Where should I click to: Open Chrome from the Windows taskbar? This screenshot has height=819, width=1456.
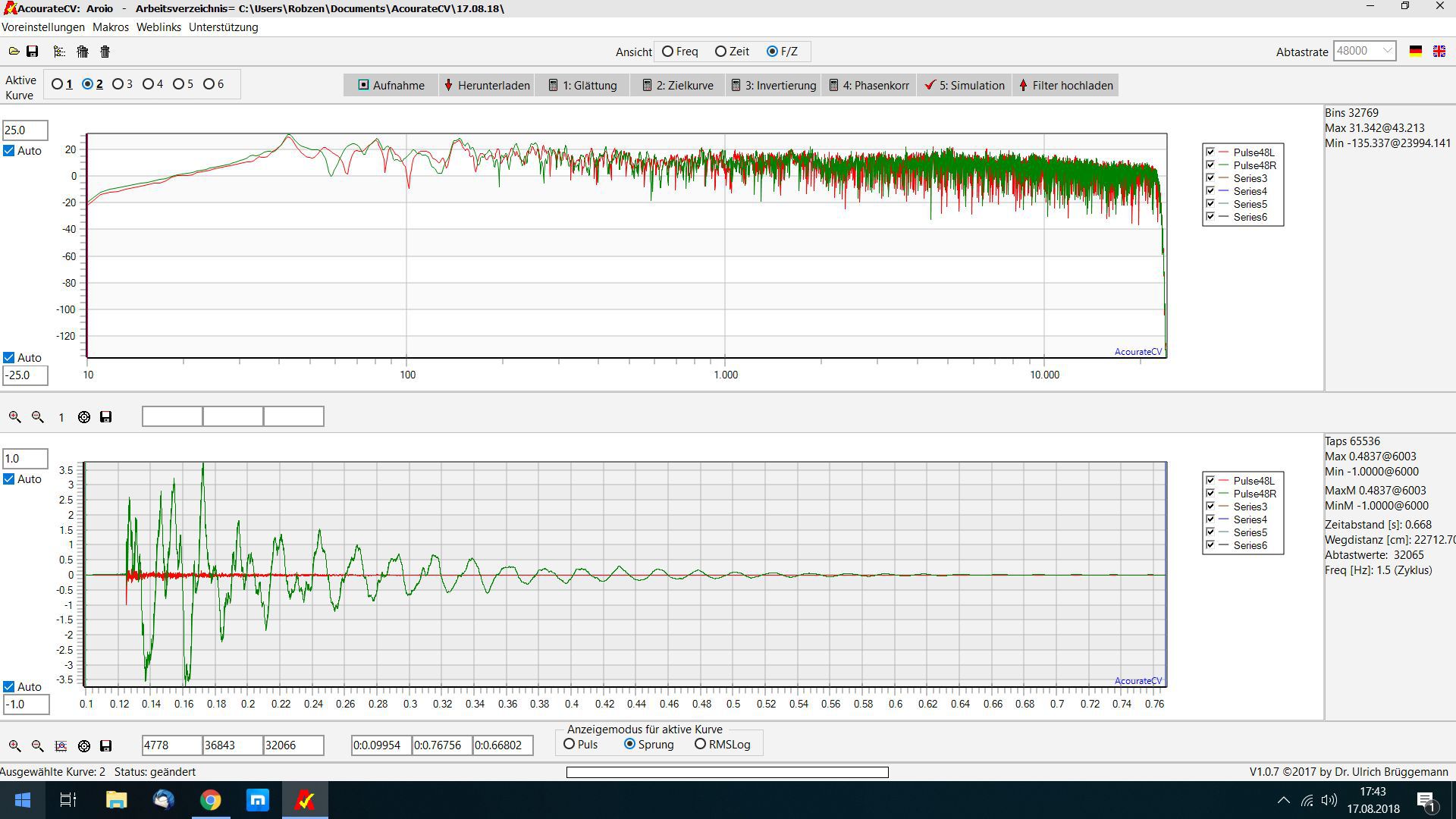[x=211, y=800]
